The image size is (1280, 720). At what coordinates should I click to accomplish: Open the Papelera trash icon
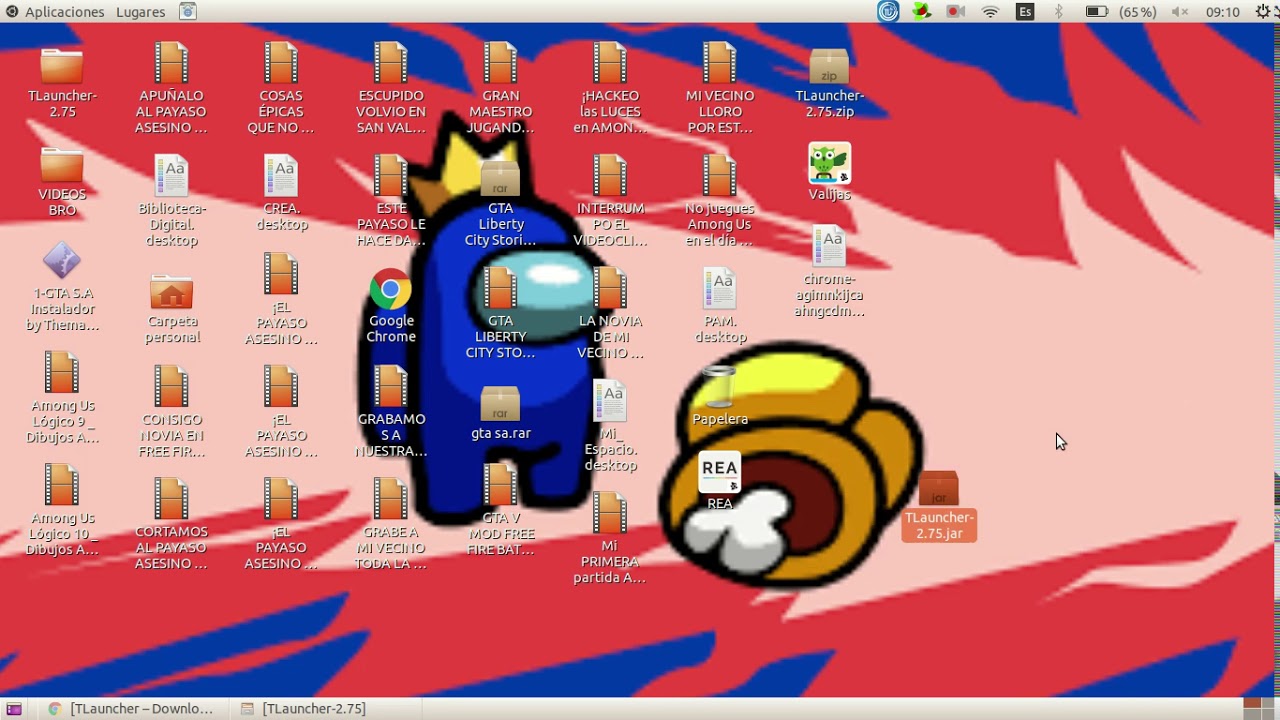720,387
